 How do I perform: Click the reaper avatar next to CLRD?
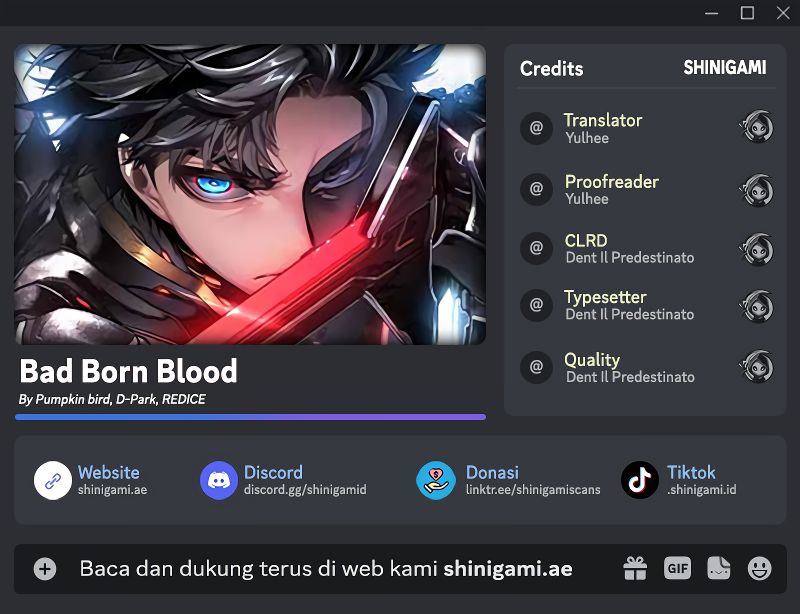coord(757,249)
